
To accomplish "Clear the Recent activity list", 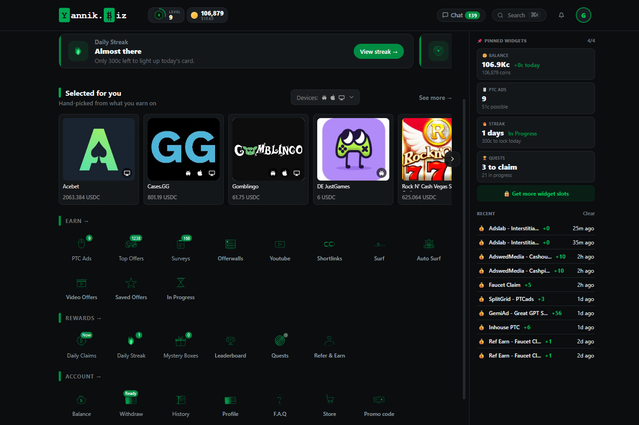I will [x=588, y=214].
